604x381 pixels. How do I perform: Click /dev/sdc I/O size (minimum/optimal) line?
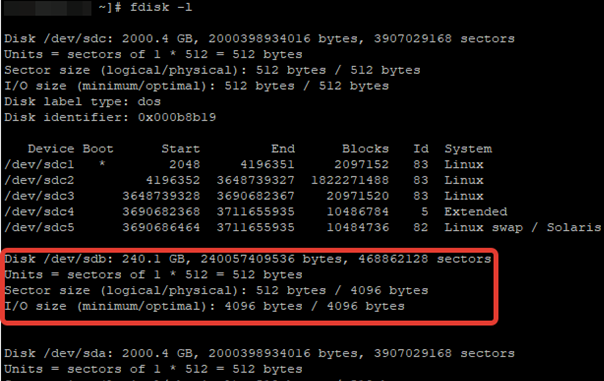point(196,86)
